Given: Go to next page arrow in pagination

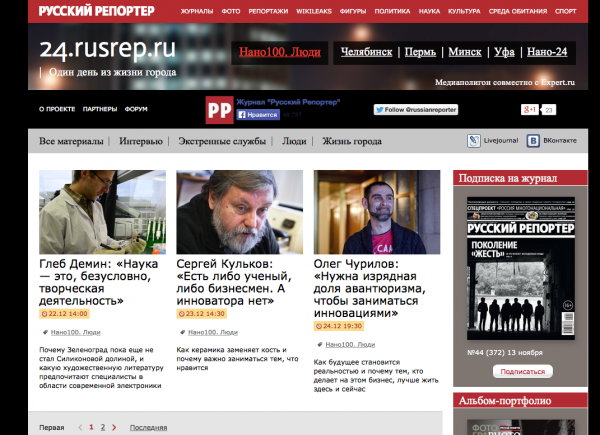Looking at the screenshot, I should tap(114, 427).
